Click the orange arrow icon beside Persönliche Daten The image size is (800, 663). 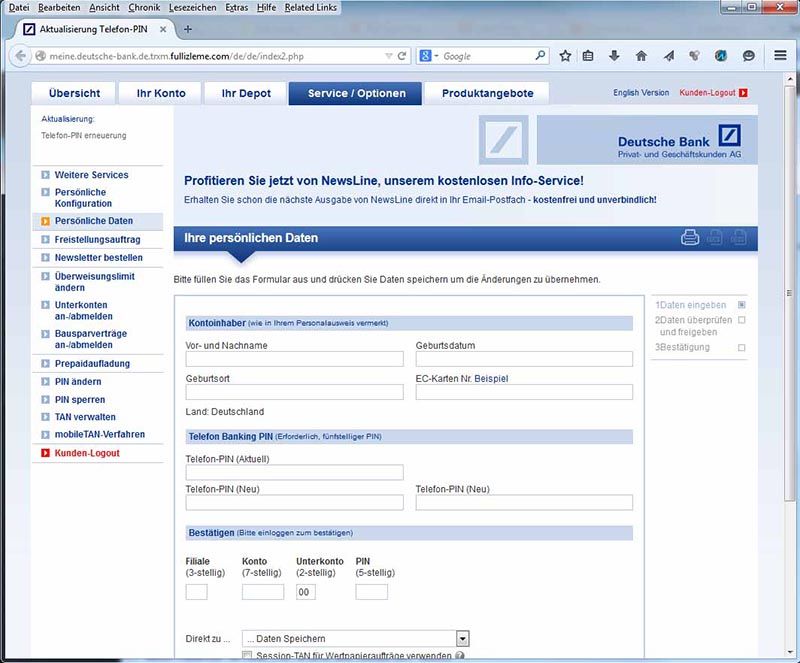[45, 221]
